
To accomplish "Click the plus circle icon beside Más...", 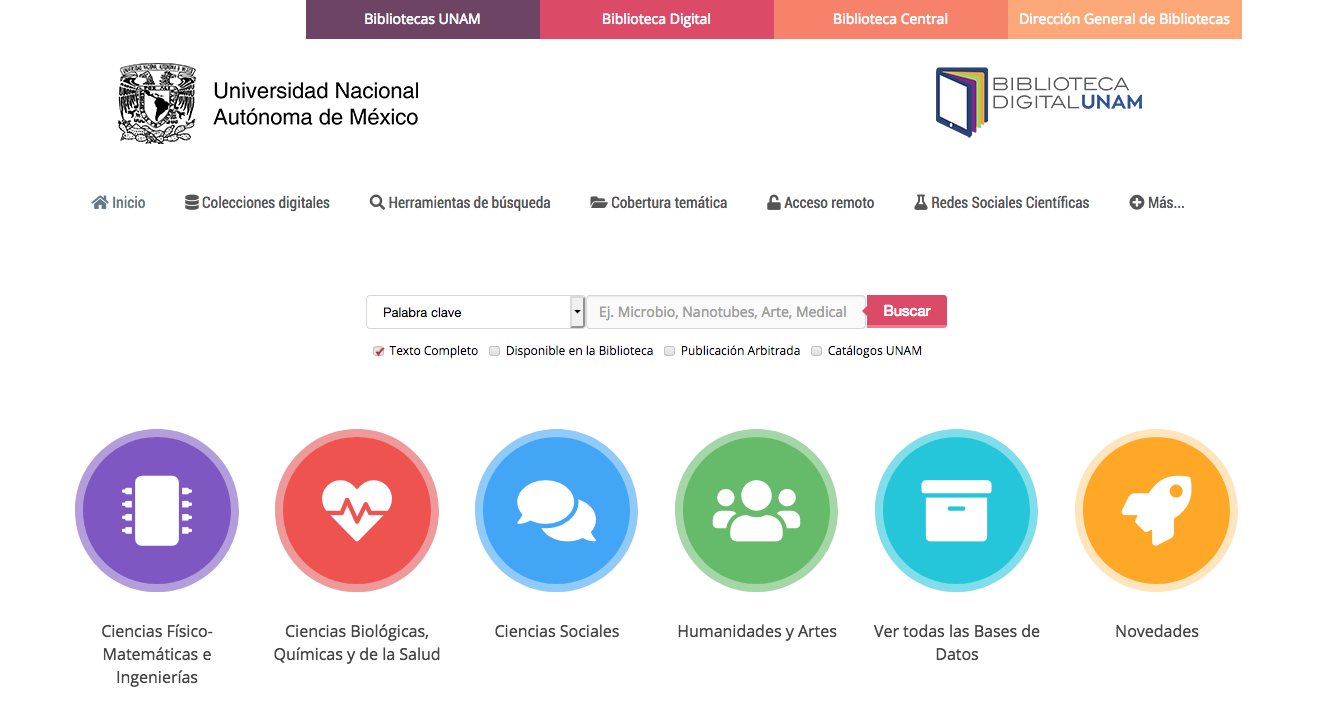I will tap(1137, 203).
